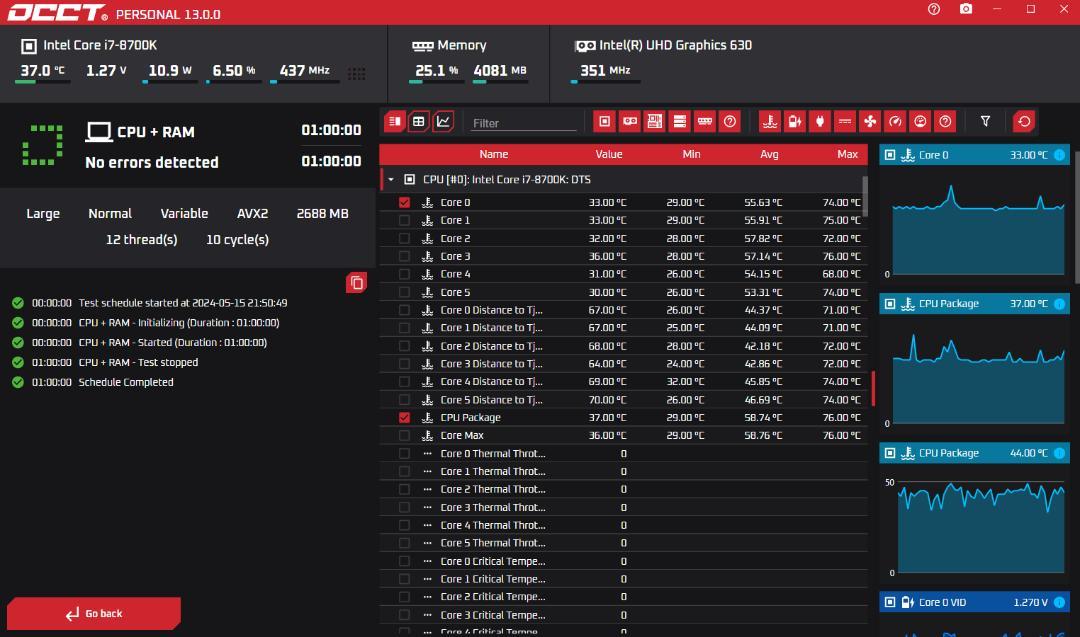Click the Core 3 row 76.00 °C maximum

coord(842,256)
